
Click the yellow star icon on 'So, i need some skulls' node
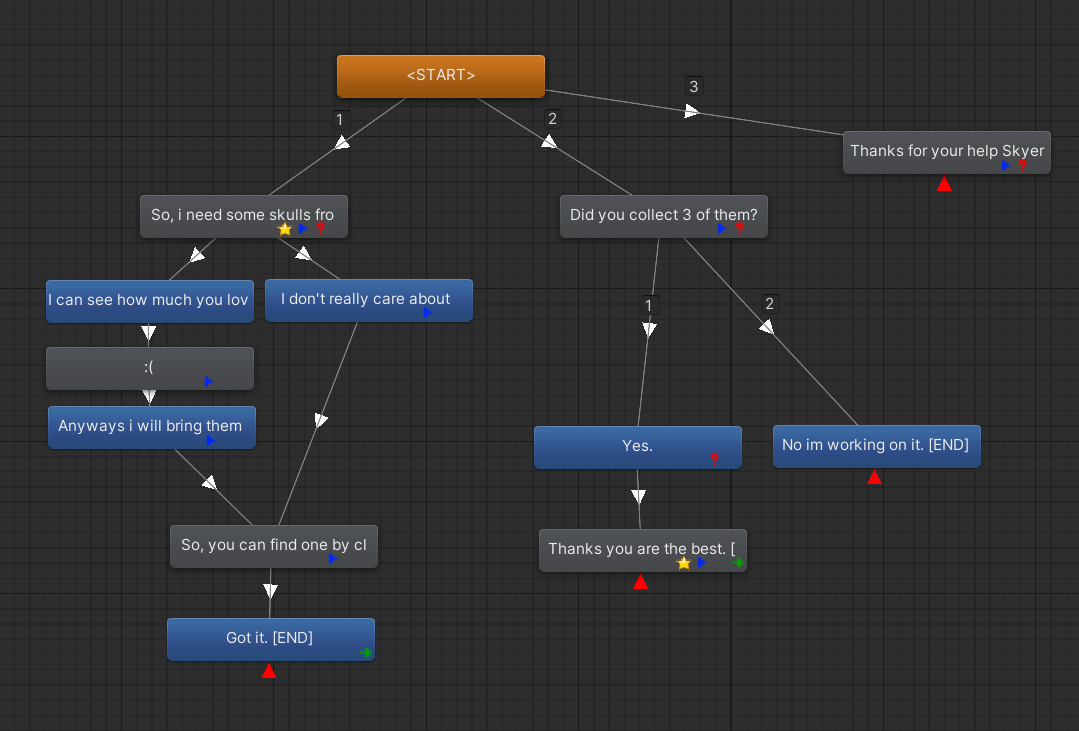285,229
